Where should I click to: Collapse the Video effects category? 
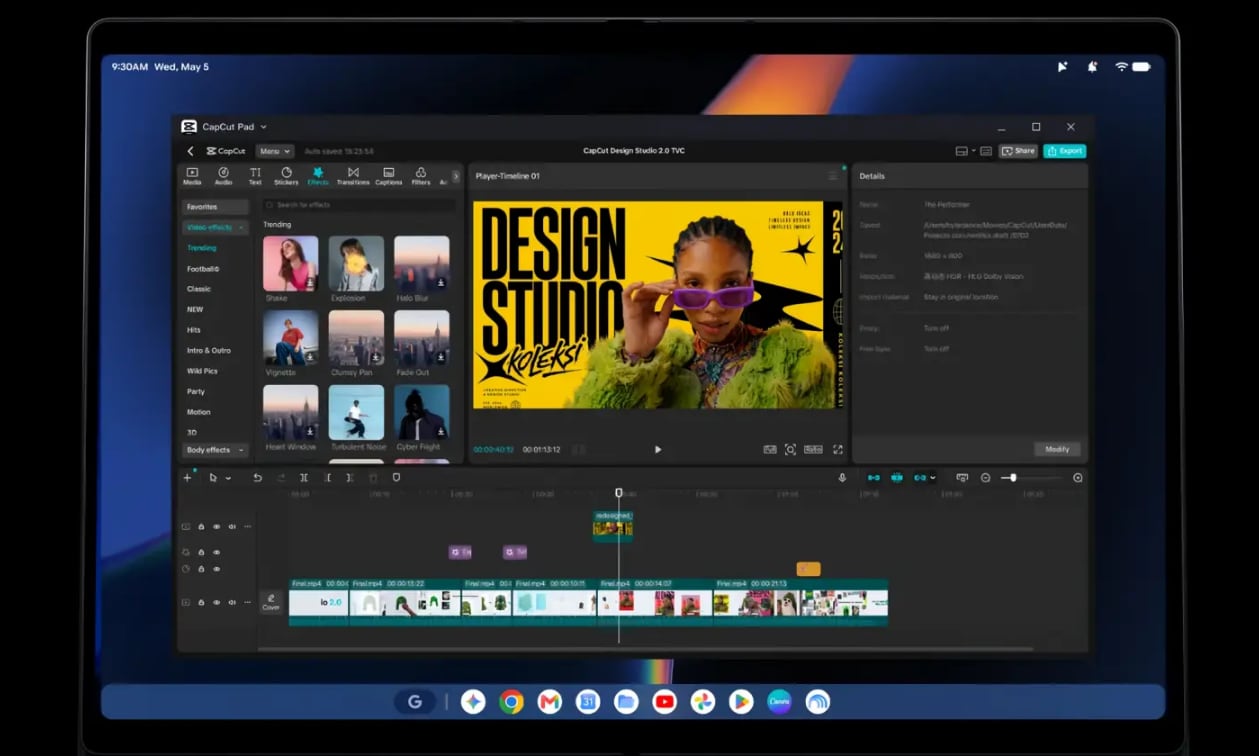[215, 228]
